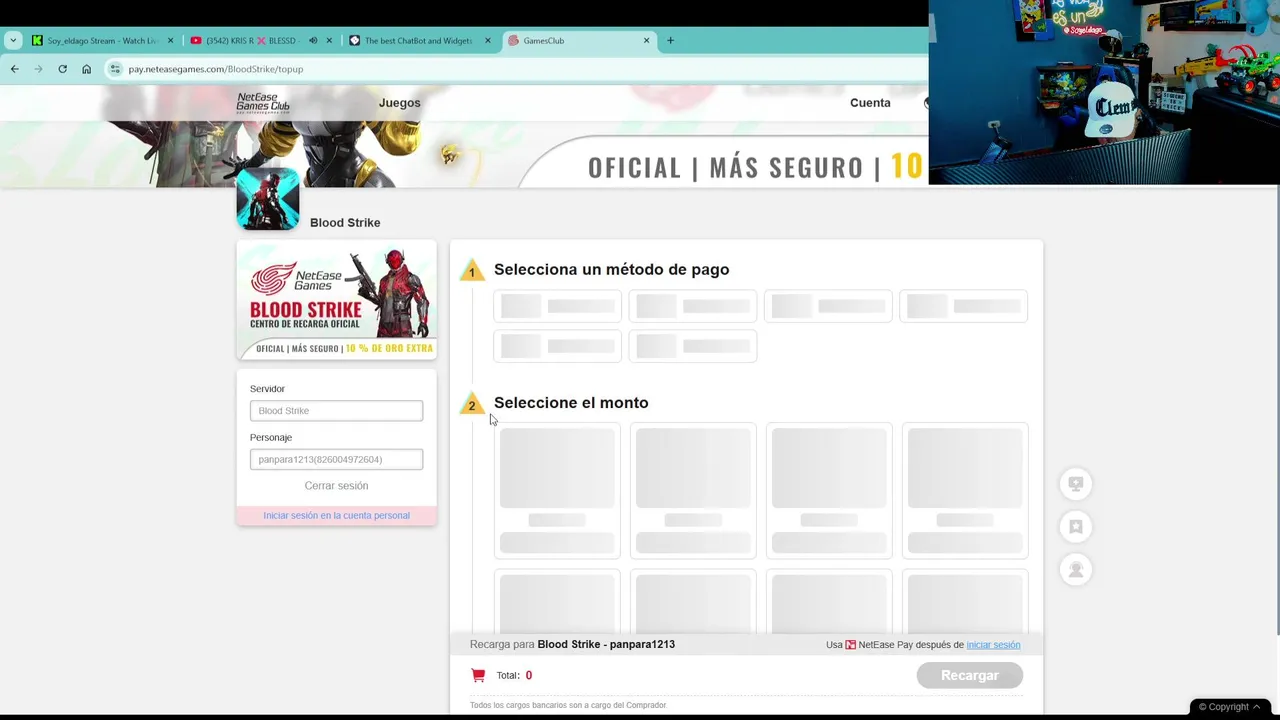Click the NetEase Pay logo icon
1280x720 pixels.
click(851, 645)
